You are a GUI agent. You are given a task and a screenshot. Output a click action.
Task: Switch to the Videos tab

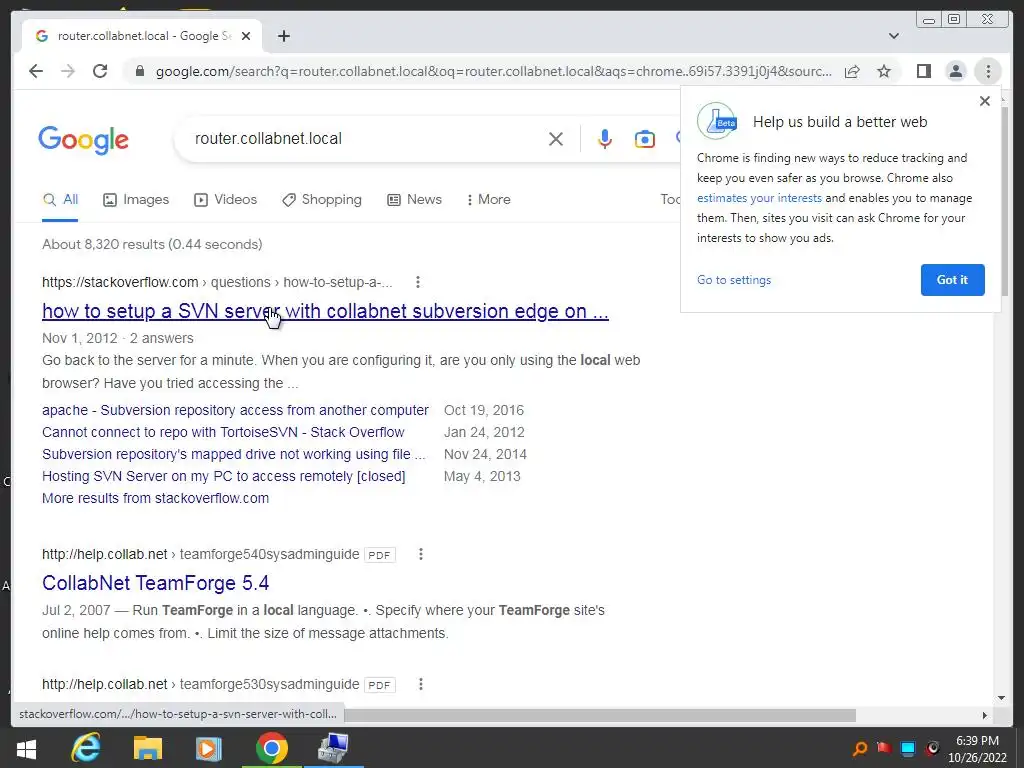[x=225, y=200]
